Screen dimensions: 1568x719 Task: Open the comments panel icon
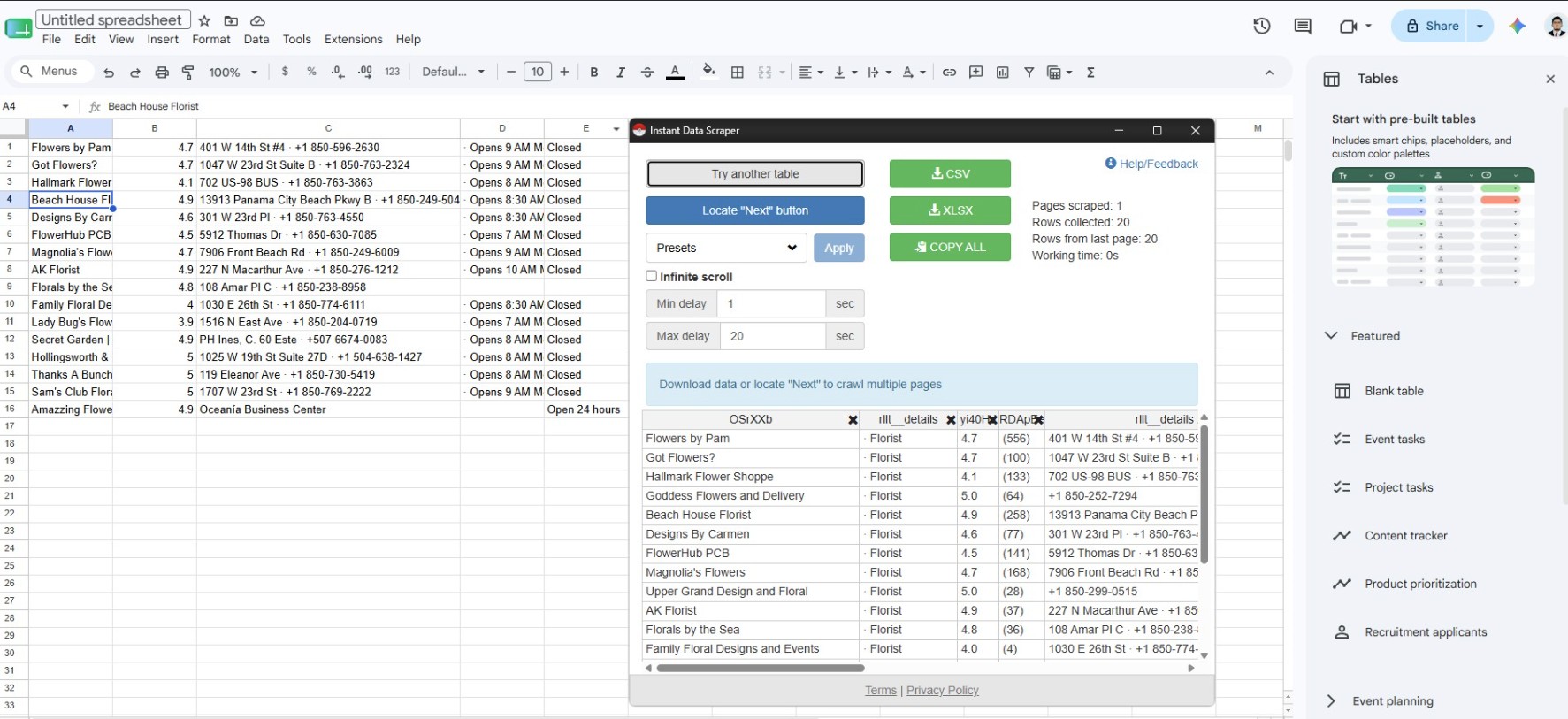1303,26
